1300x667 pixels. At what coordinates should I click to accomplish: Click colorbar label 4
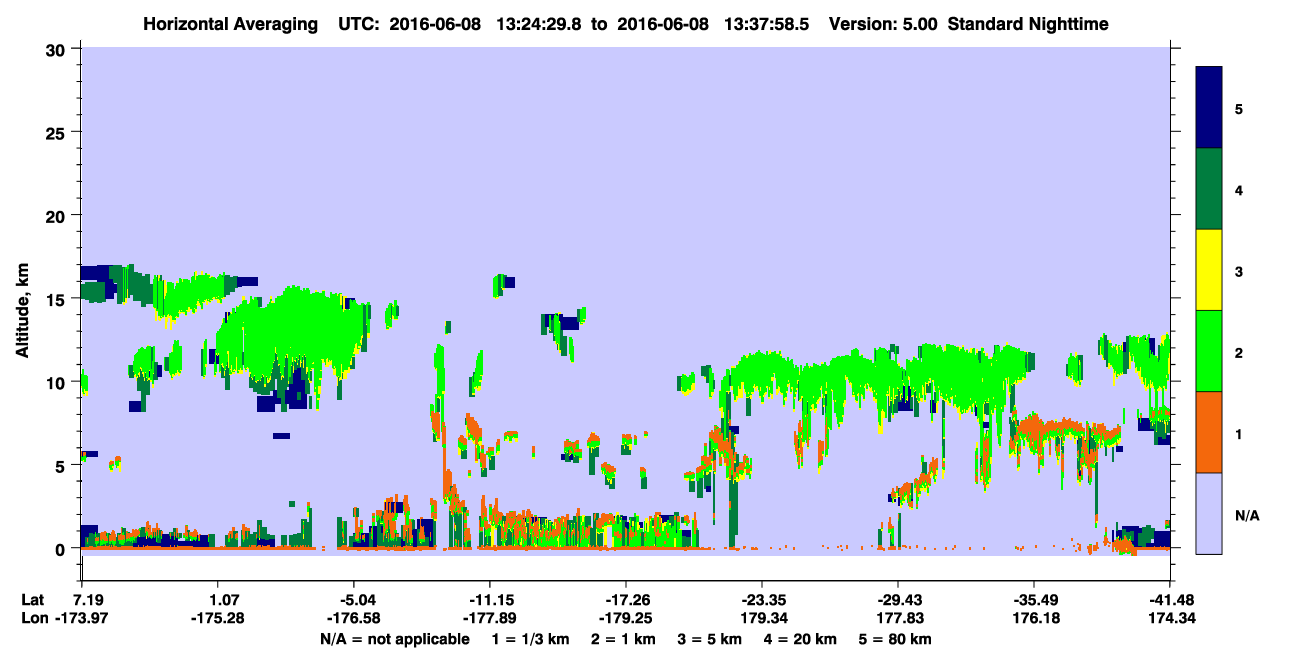coord(1239,189)
